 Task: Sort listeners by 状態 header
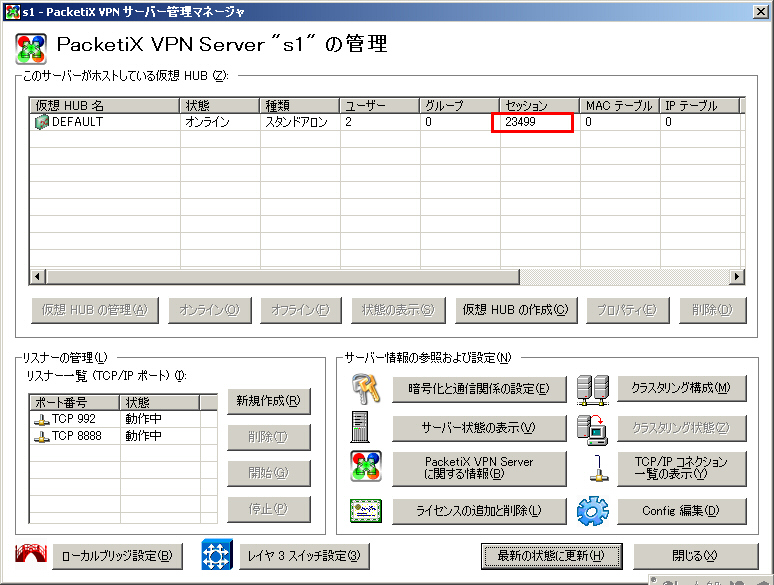click(x=159, y=402)
